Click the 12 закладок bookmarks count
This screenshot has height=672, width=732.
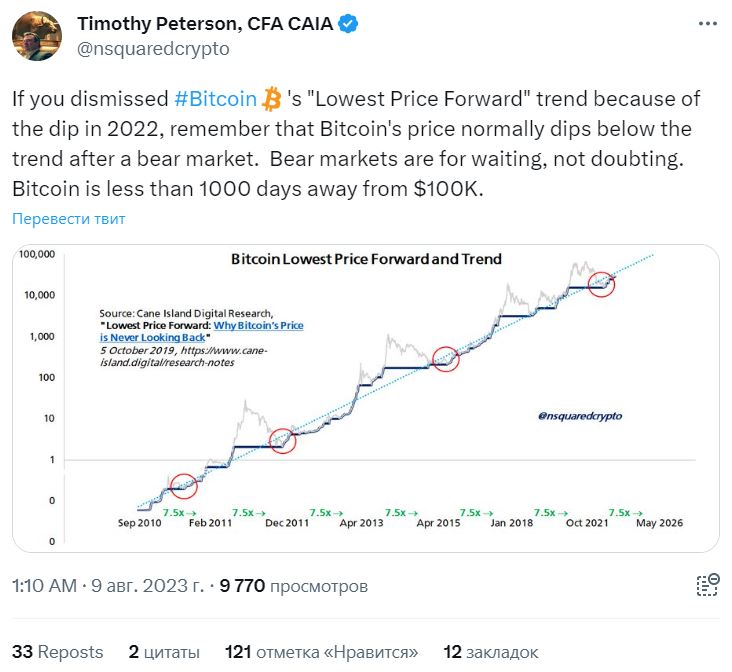pyautogui.click(x=491, y=652)
